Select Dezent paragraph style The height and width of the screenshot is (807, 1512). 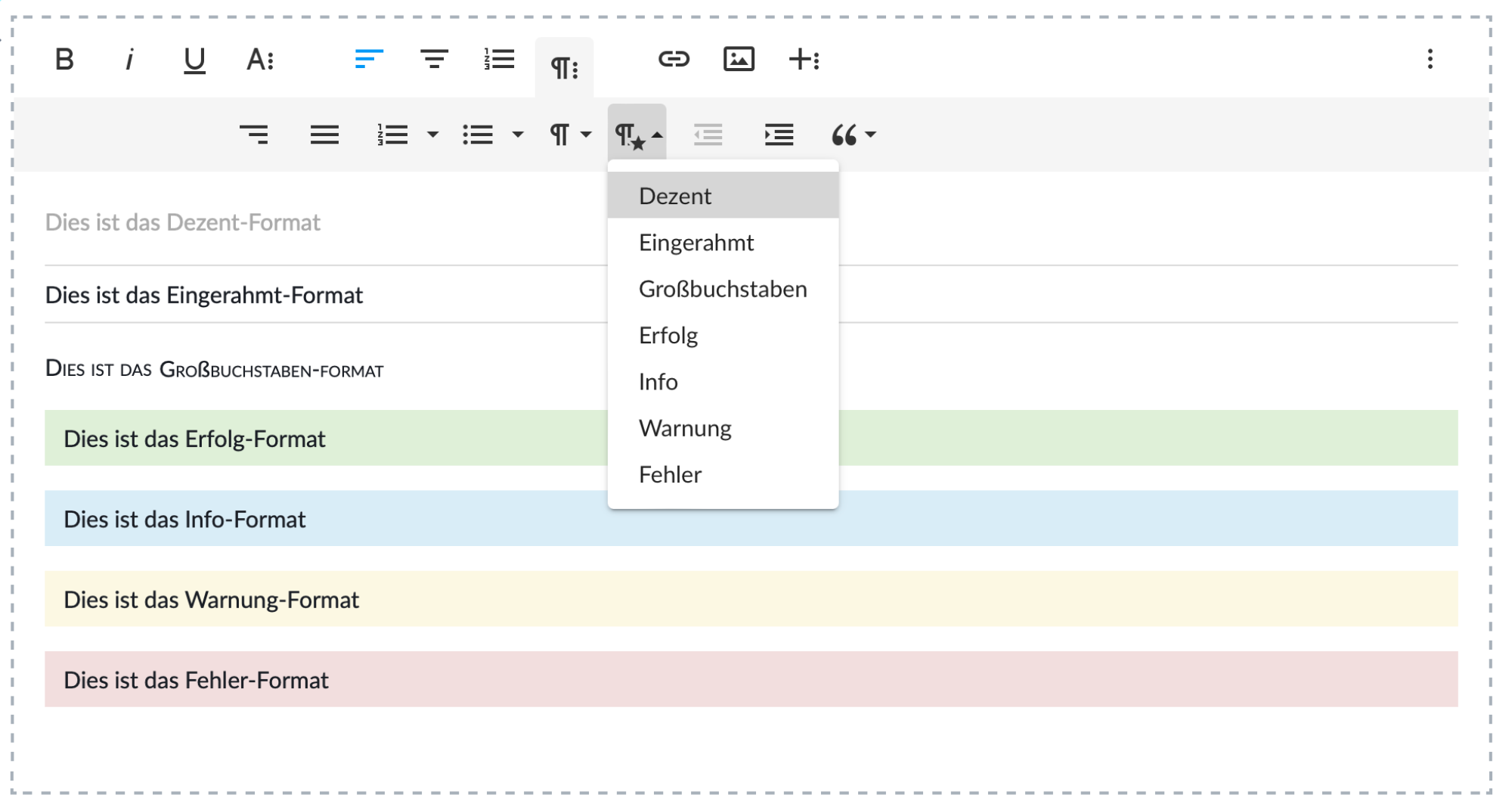pyautogui.click(x=723, y=196)
